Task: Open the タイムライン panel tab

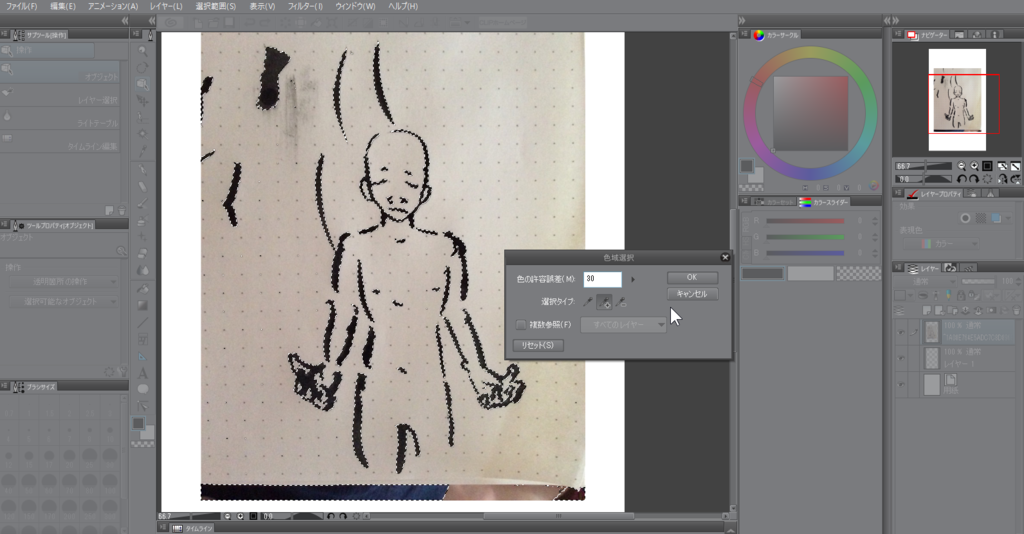Action: coord(193,528)
